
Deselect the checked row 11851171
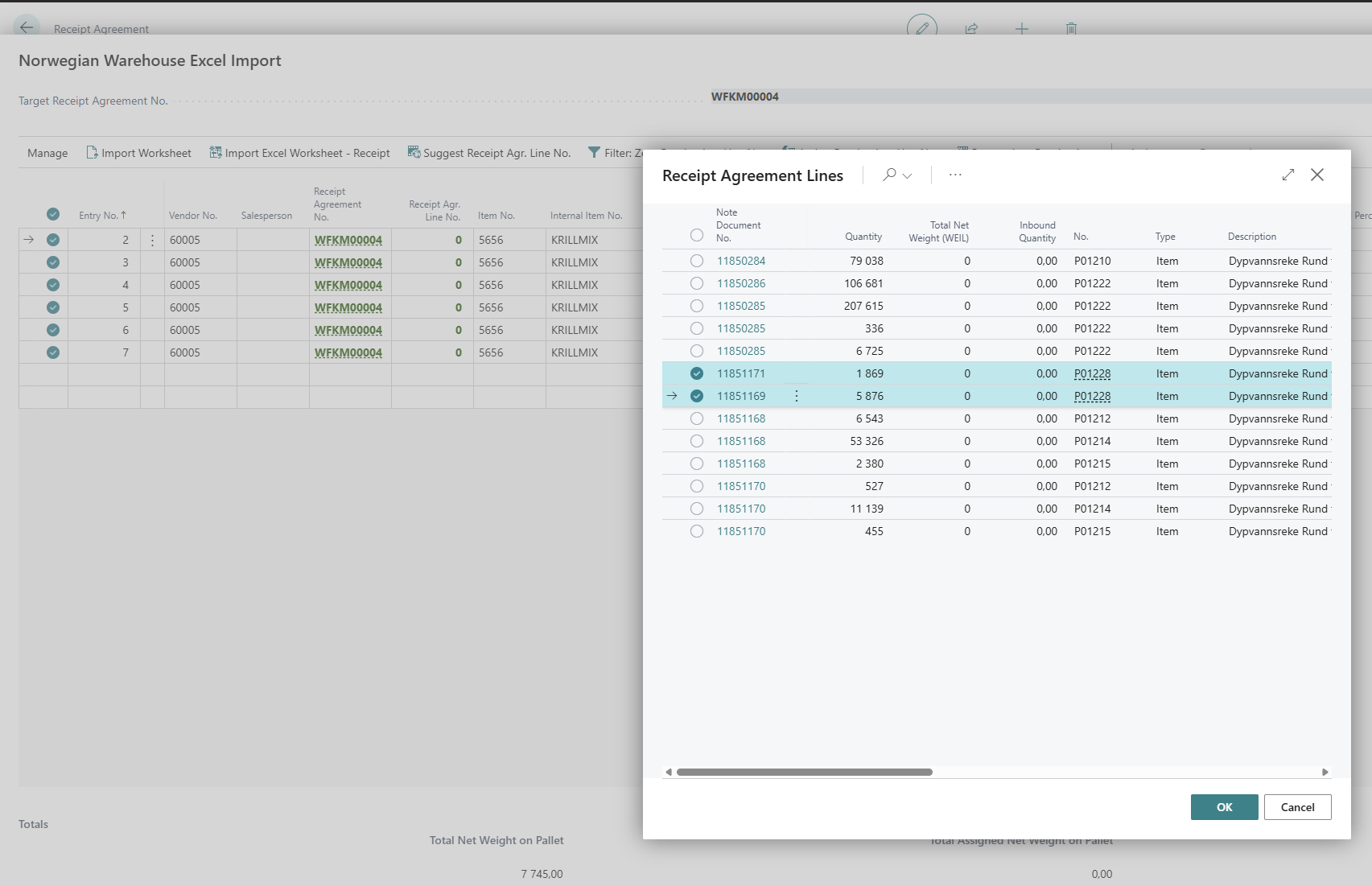697,373
